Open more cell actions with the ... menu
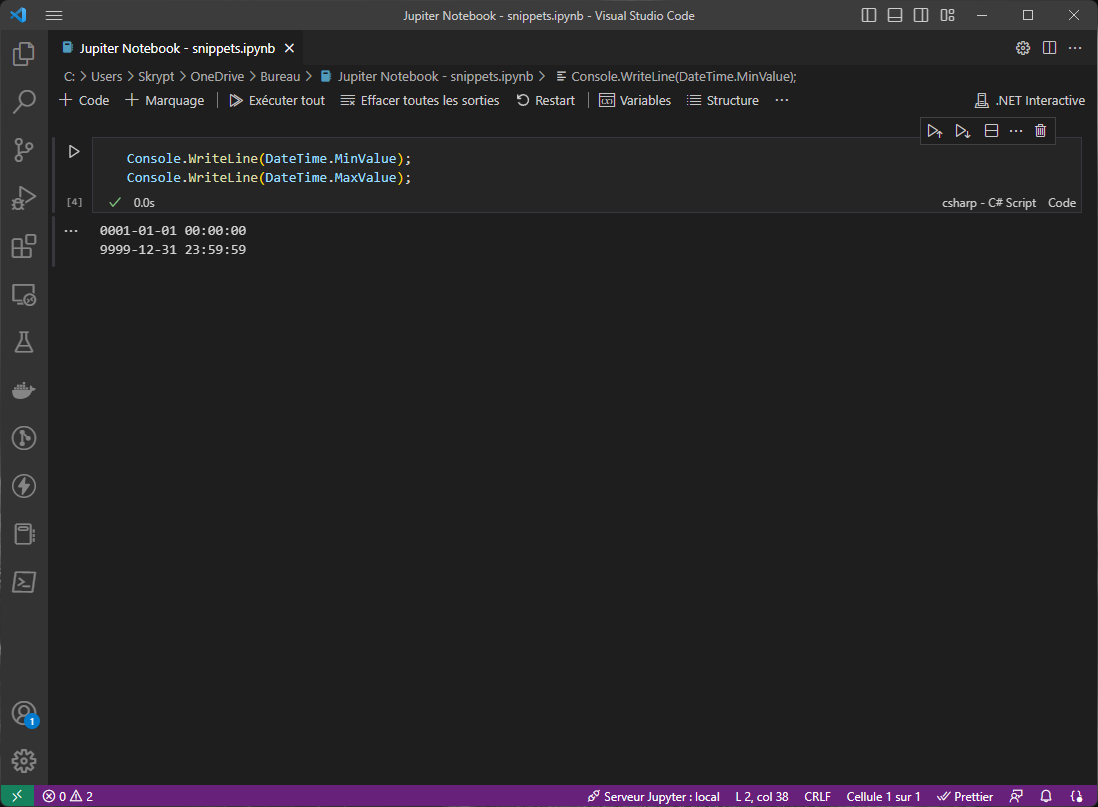The height and width of the screenshot is (807, 1098). tap(1016, 130)
